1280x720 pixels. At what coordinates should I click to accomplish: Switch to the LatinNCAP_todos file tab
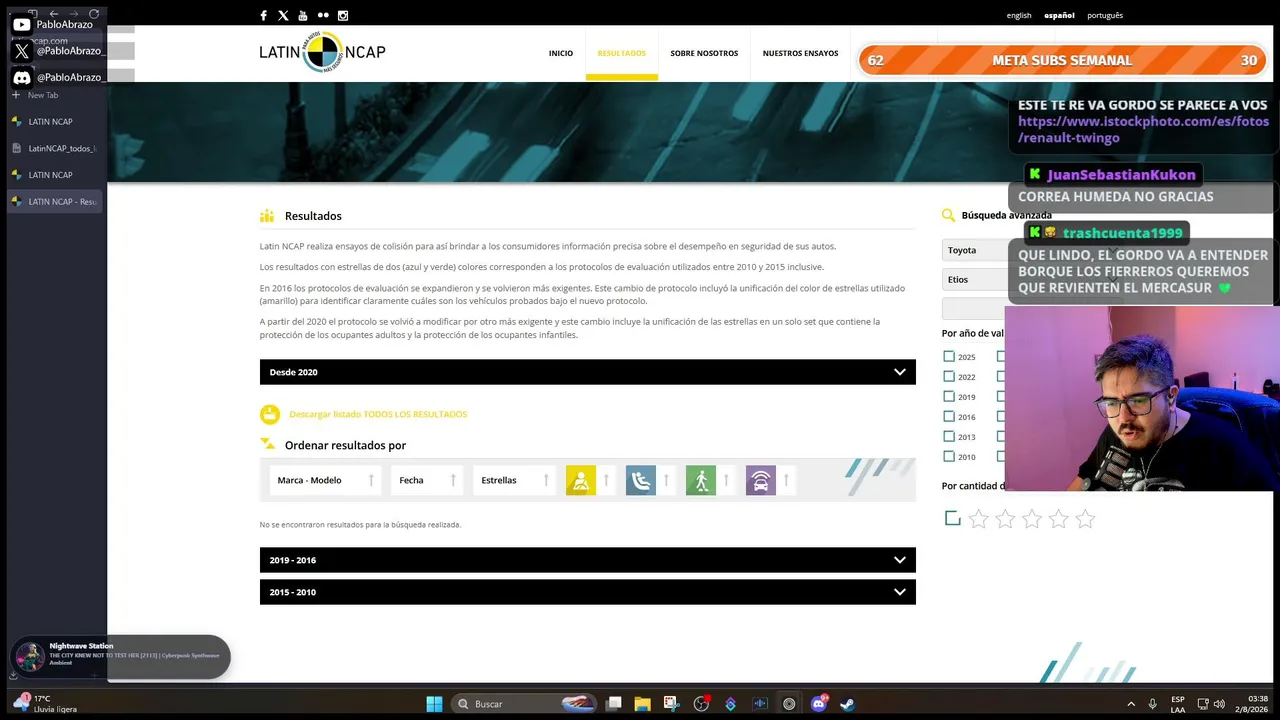point(55,148)
